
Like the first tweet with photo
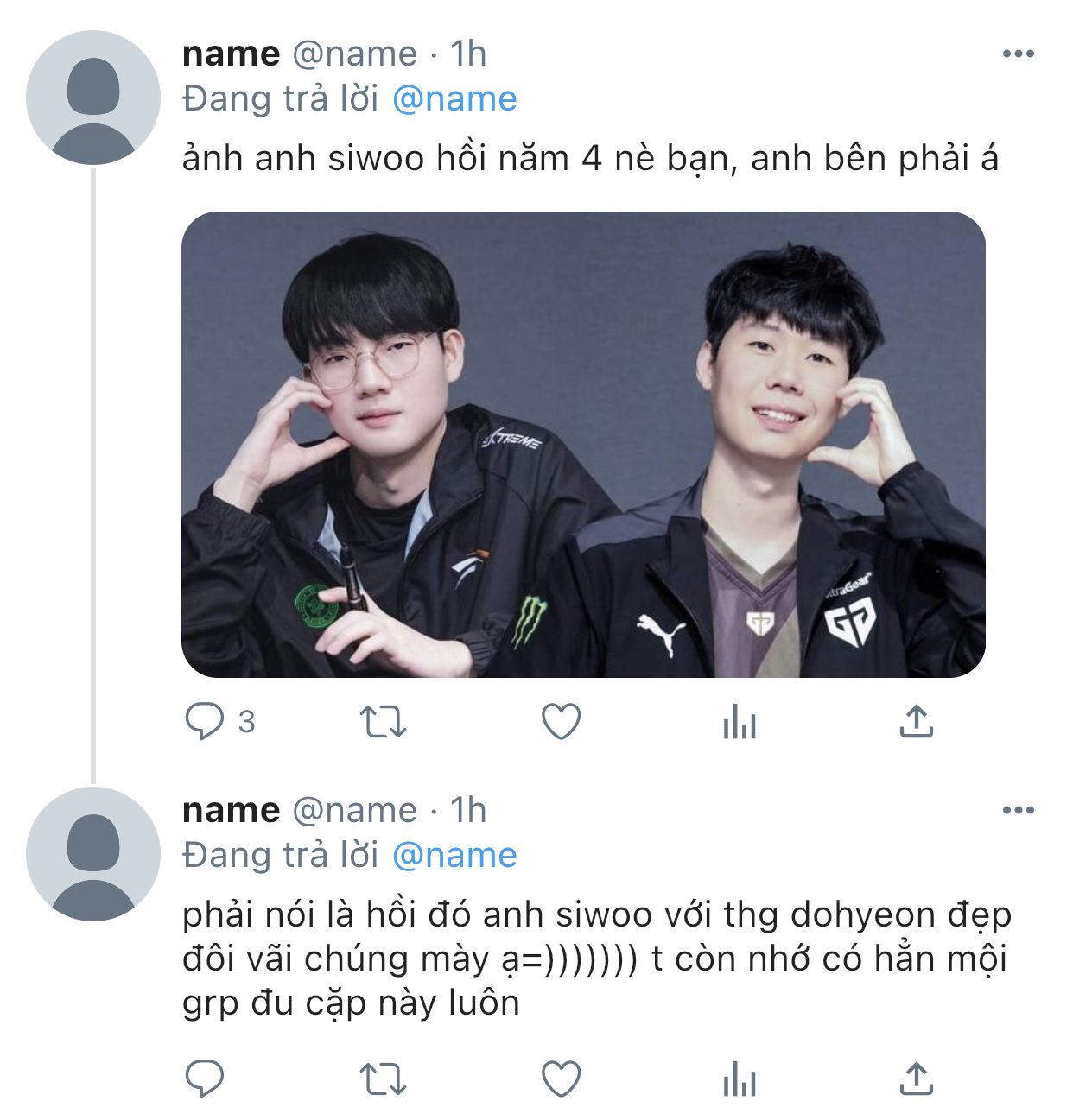561,722
